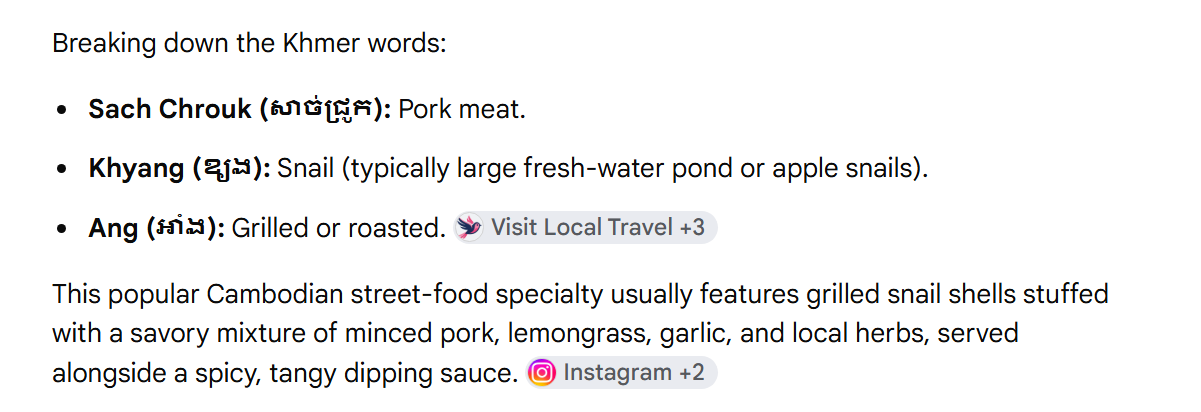Image resolution: width=1201 pixels, height=412 pixels.
Task: Click the Visit Local Travel bird icon
Action: click(469, 228)
